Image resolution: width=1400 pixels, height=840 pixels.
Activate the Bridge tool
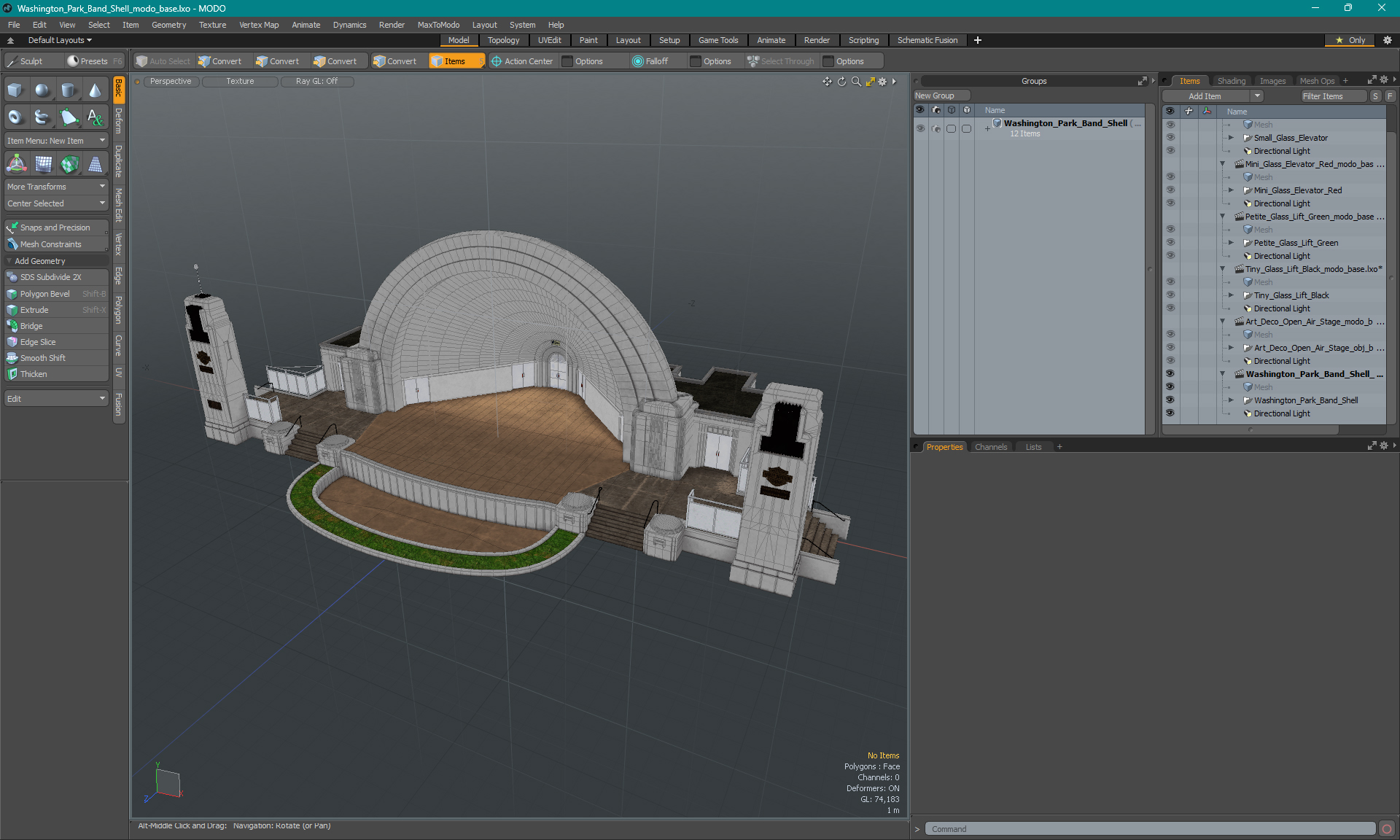click(56, 326)
